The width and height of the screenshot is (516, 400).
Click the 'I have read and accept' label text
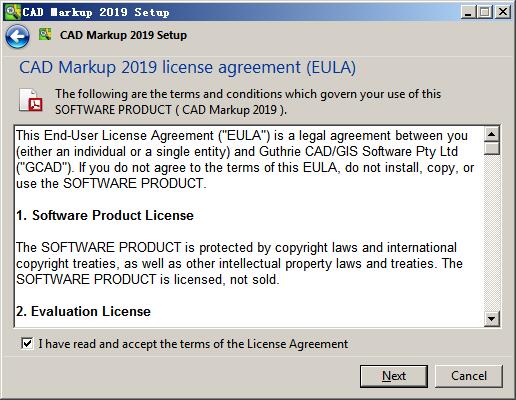(193, 344)
